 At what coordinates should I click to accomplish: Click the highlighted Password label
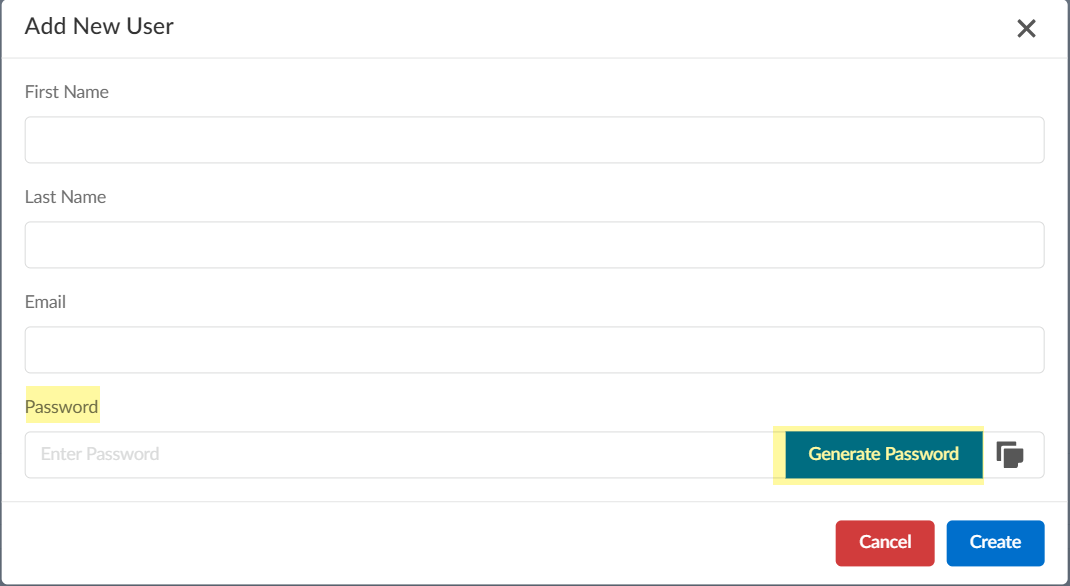61,407
